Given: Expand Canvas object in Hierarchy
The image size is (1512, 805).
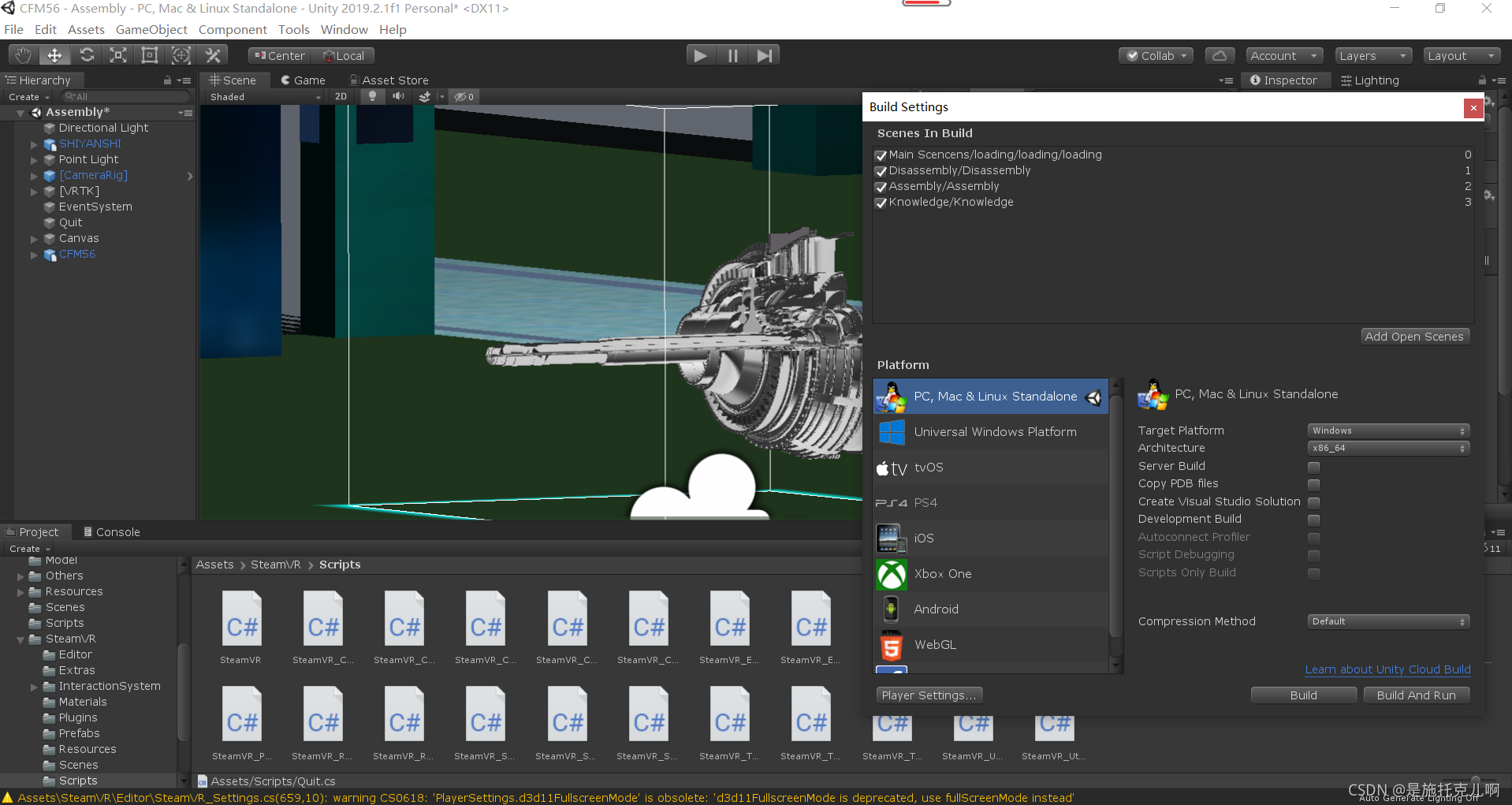Looking at the screenshot, I should point(34,239).
